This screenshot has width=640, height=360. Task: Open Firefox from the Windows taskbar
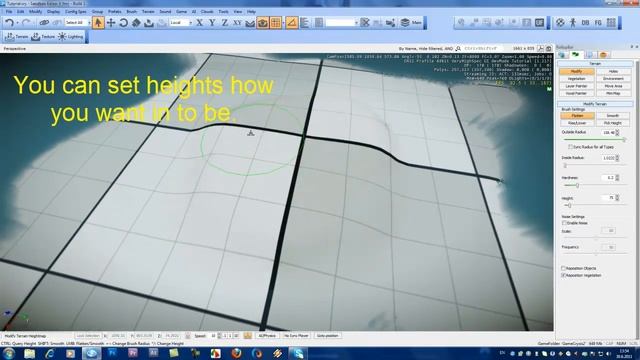coord(236,353)
